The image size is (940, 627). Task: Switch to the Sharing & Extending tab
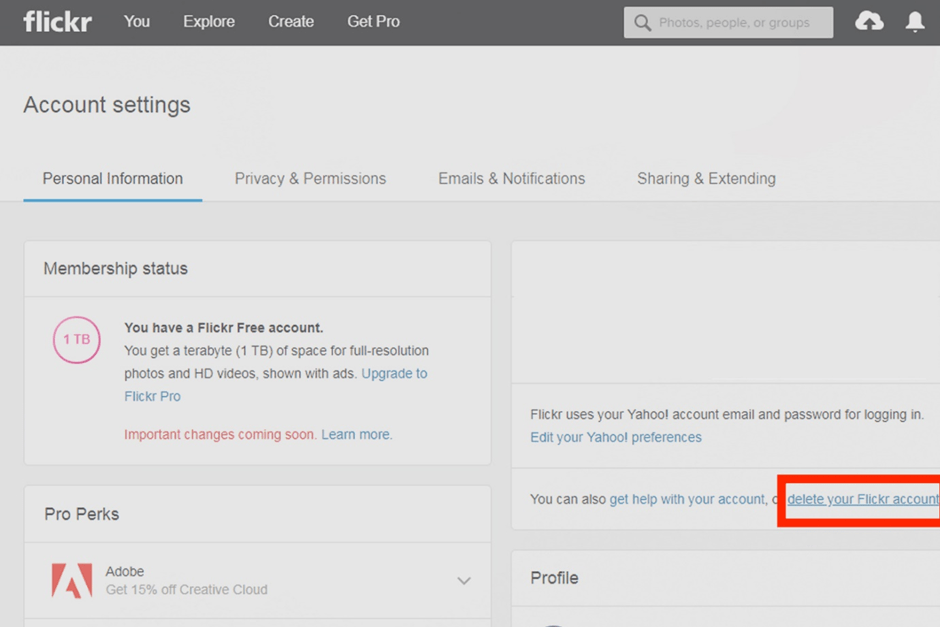click(x=706, y=179)
